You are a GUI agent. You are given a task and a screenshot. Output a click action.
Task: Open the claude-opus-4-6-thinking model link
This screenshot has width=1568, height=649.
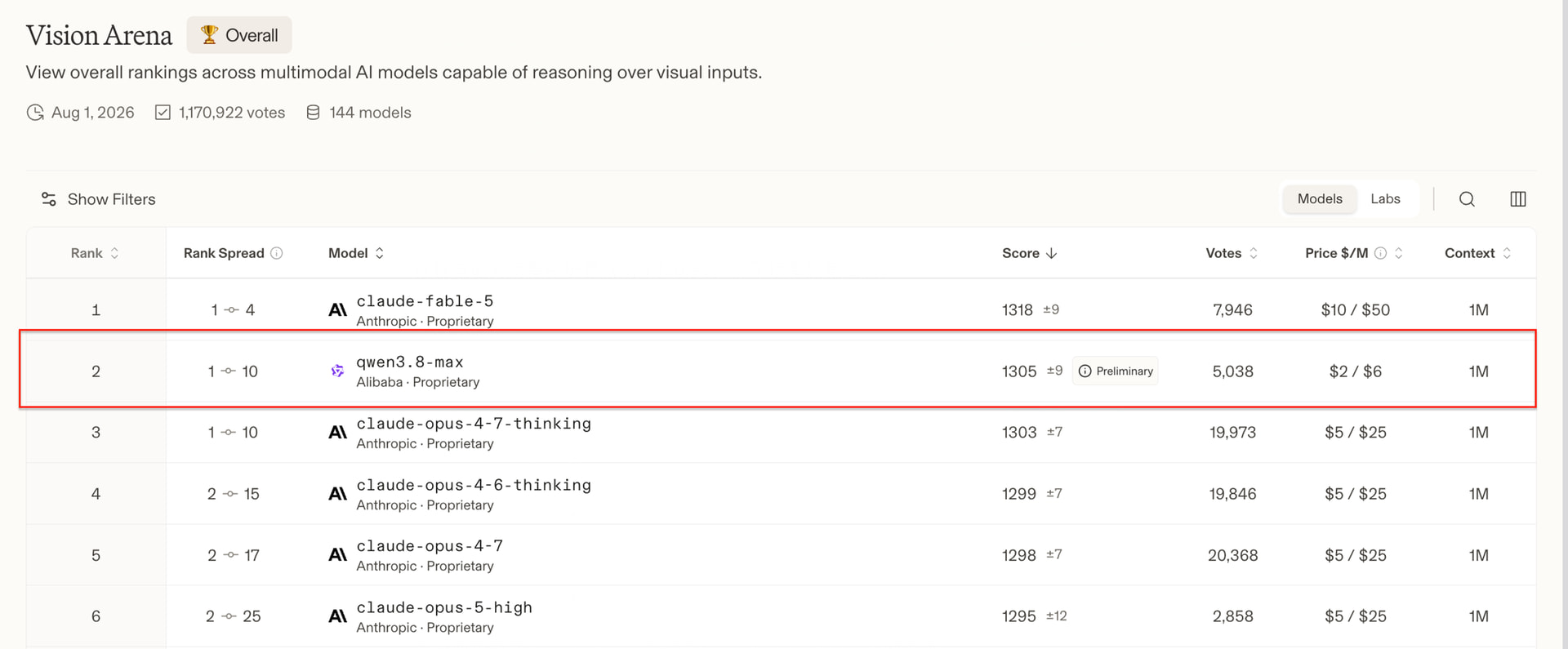[x=474, y=485]
